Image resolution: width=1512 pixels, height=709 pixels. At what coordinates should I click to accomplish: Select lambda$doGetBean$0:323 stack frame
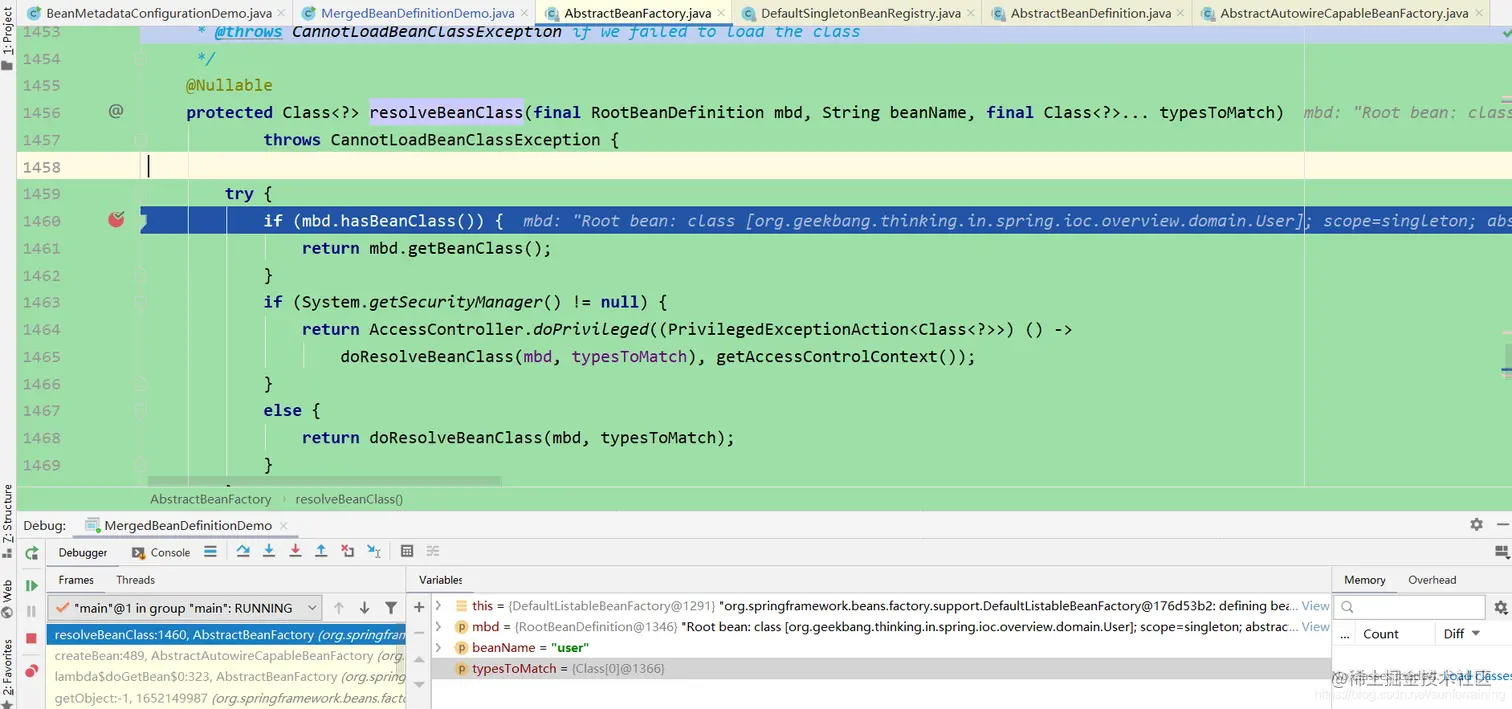[226, 677]
